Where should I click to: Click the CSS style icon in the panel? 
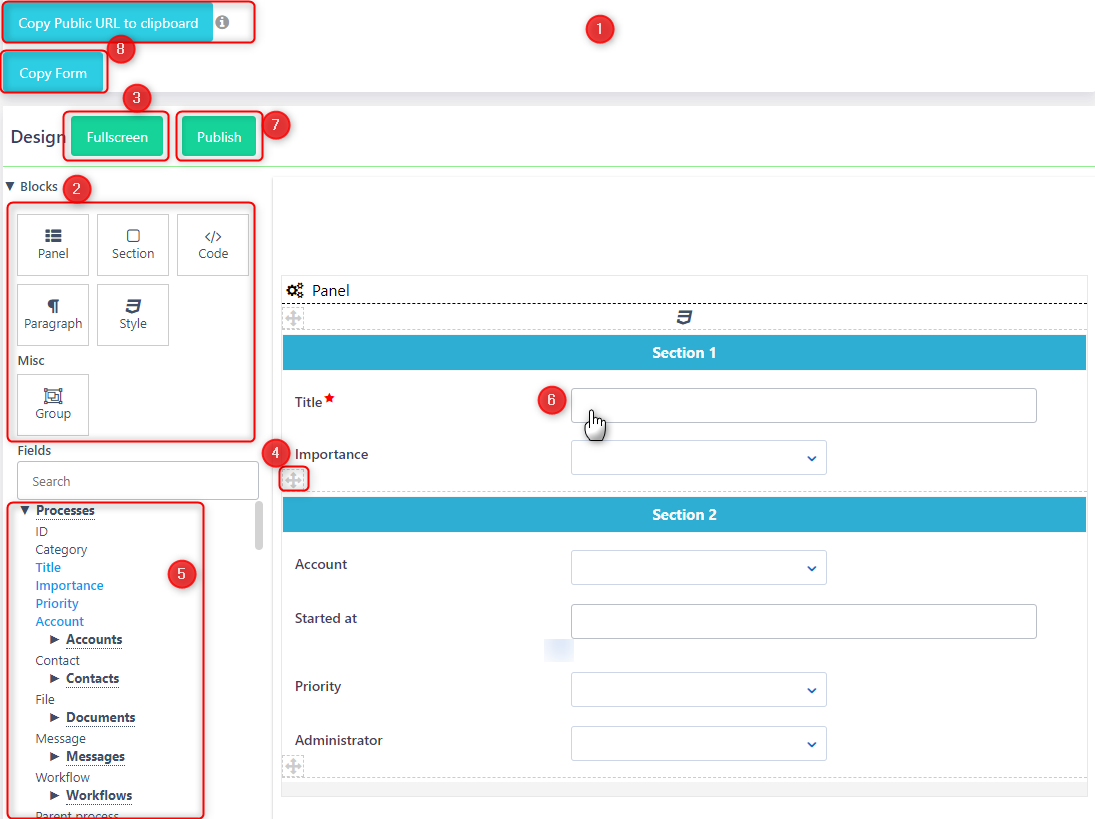[684, 318]
